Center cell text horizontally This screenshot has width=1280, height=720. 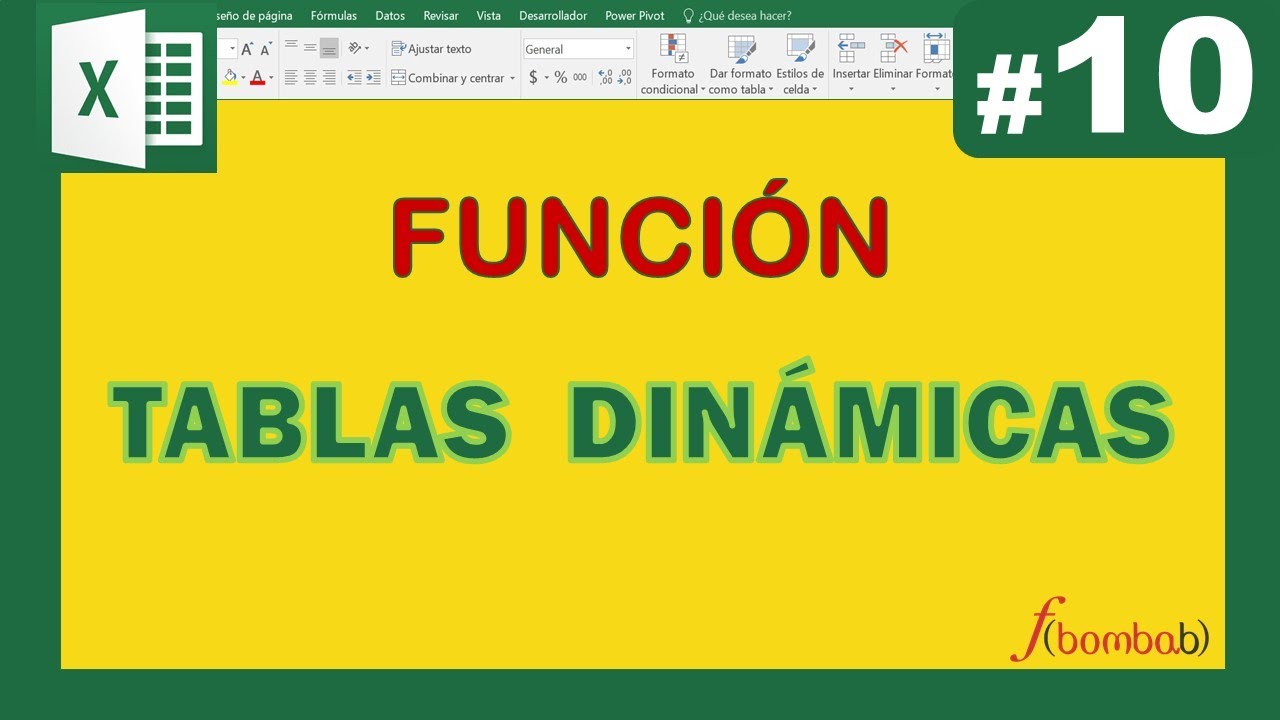310,77
